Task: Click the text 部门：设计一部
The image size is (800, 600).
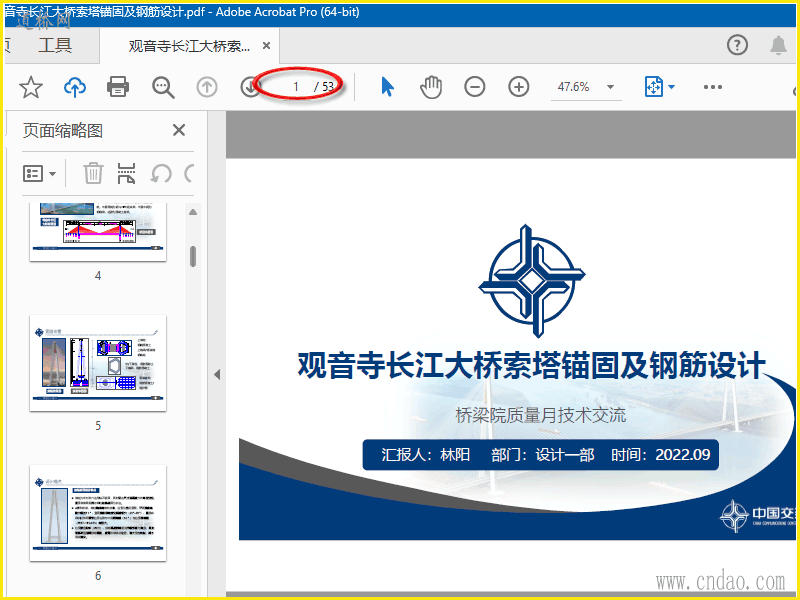Action: 543,454
